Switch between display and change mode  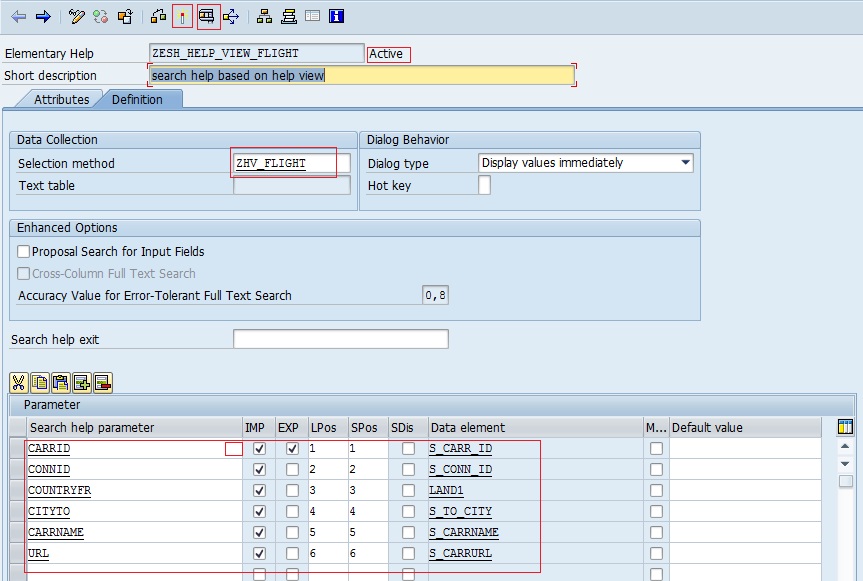(x=77, y=16)
